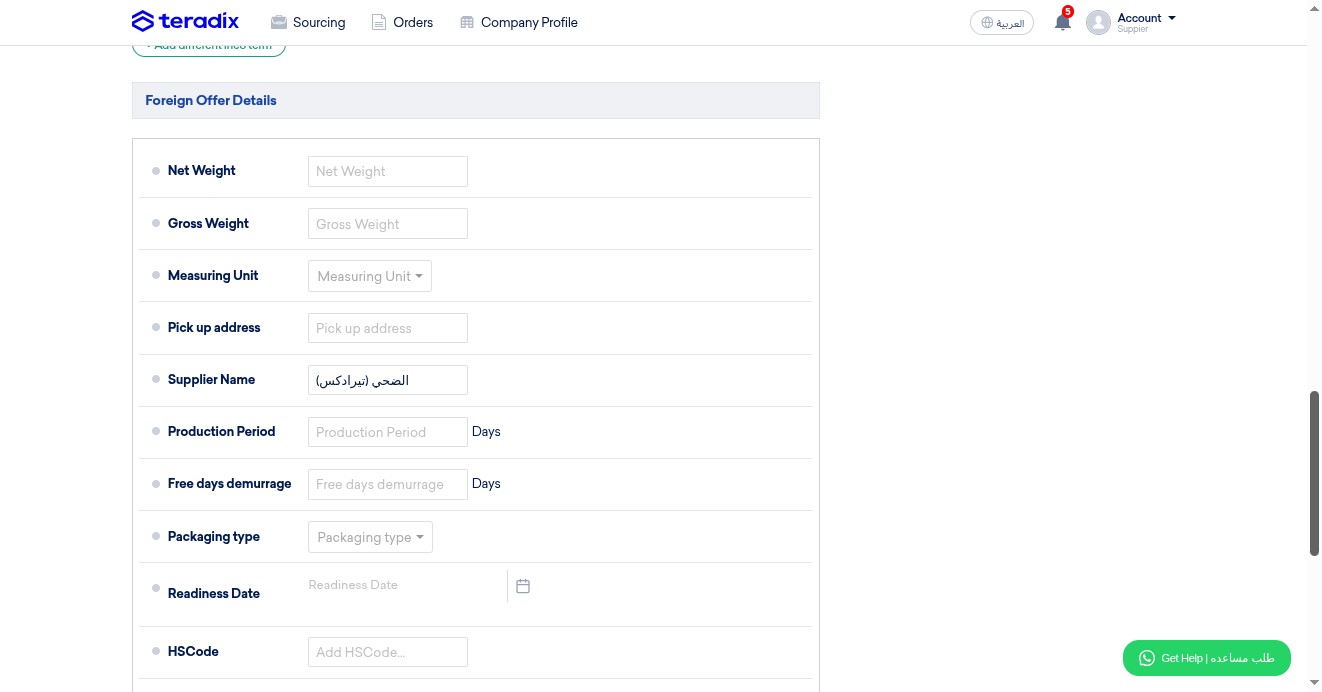Click the Supplier Name field

coord(388,380)
